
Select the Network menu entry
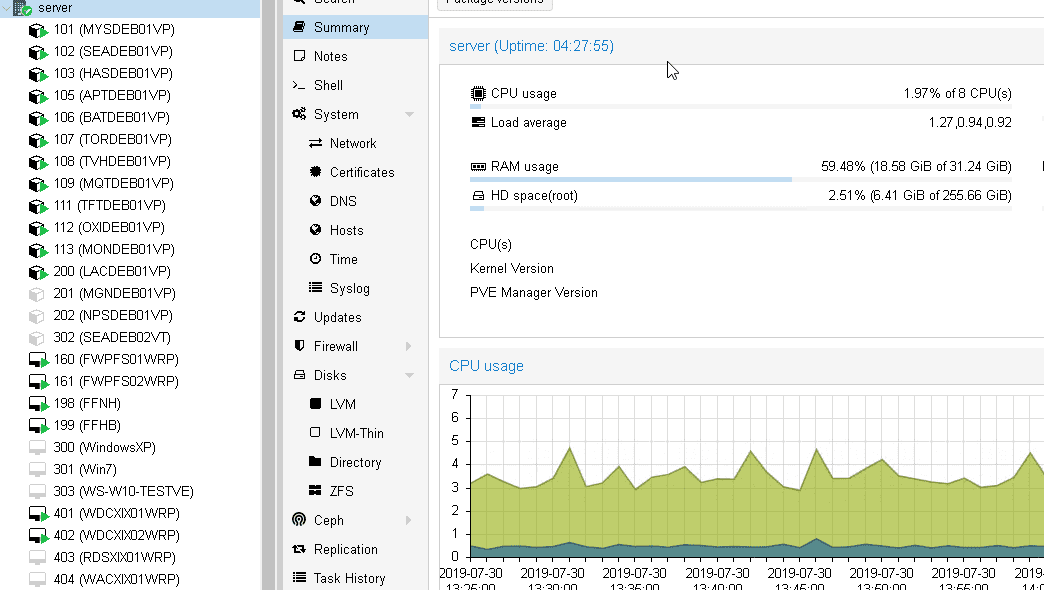point(352,143)
